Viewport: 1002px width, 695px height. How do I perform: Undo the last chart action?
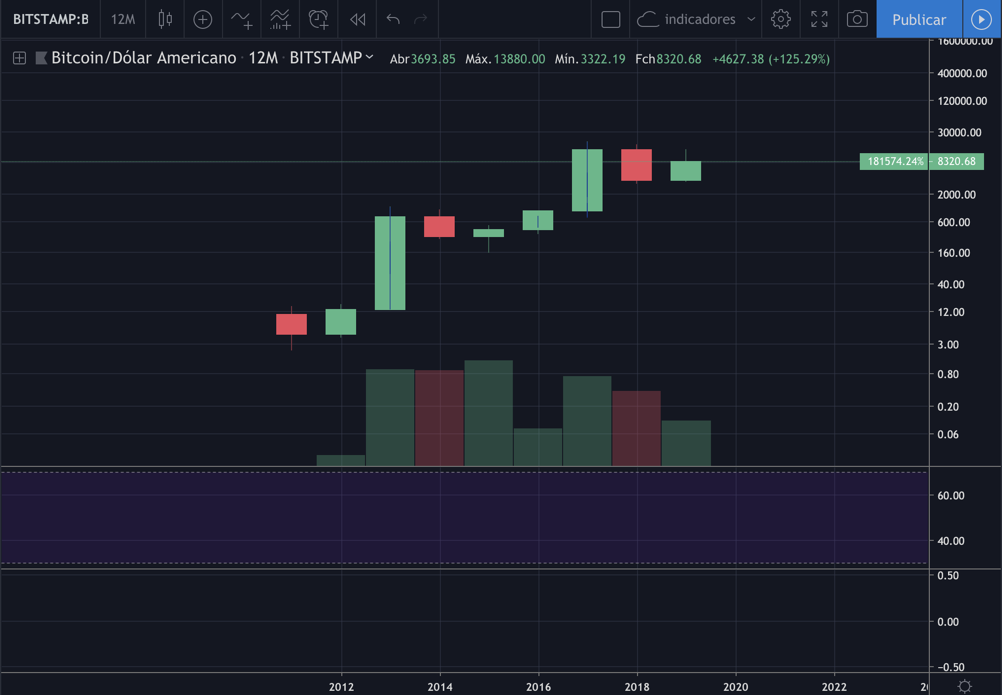click(x=393, y=19)
